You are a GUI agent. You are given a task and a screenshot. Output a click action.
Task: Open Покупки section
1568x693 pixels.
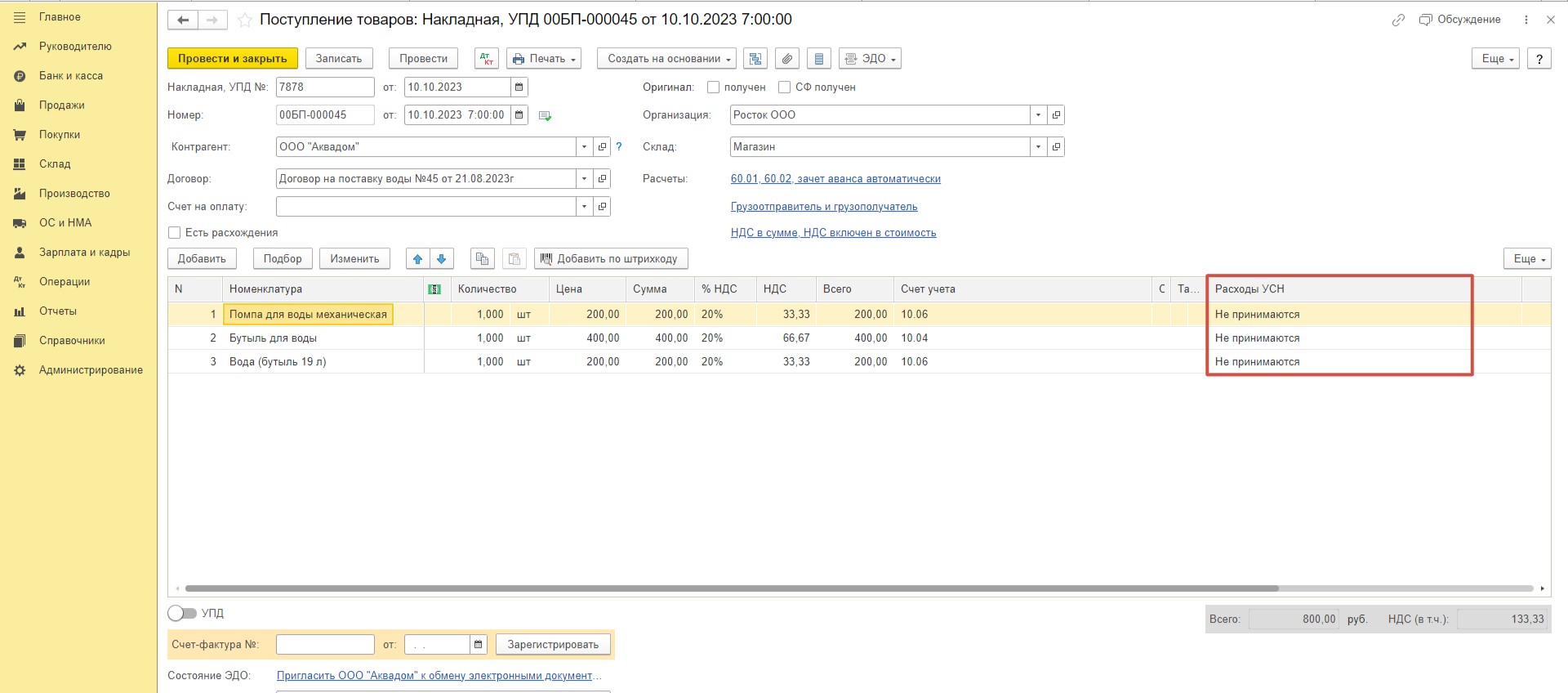point(60,135)
